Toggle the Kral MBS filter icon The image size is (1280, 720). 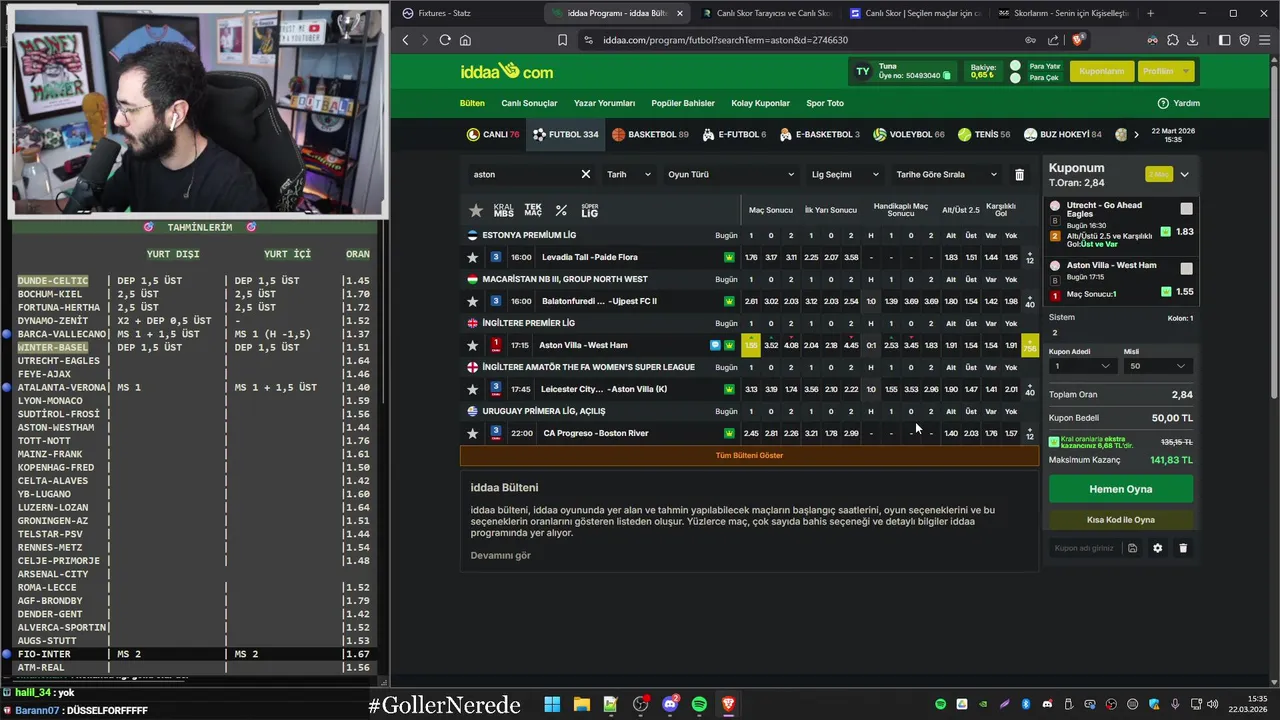(x=503, y=210)
